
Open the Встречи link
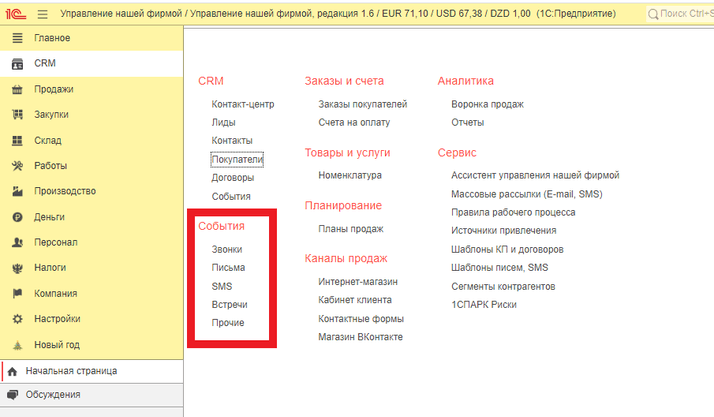point(230,305)
